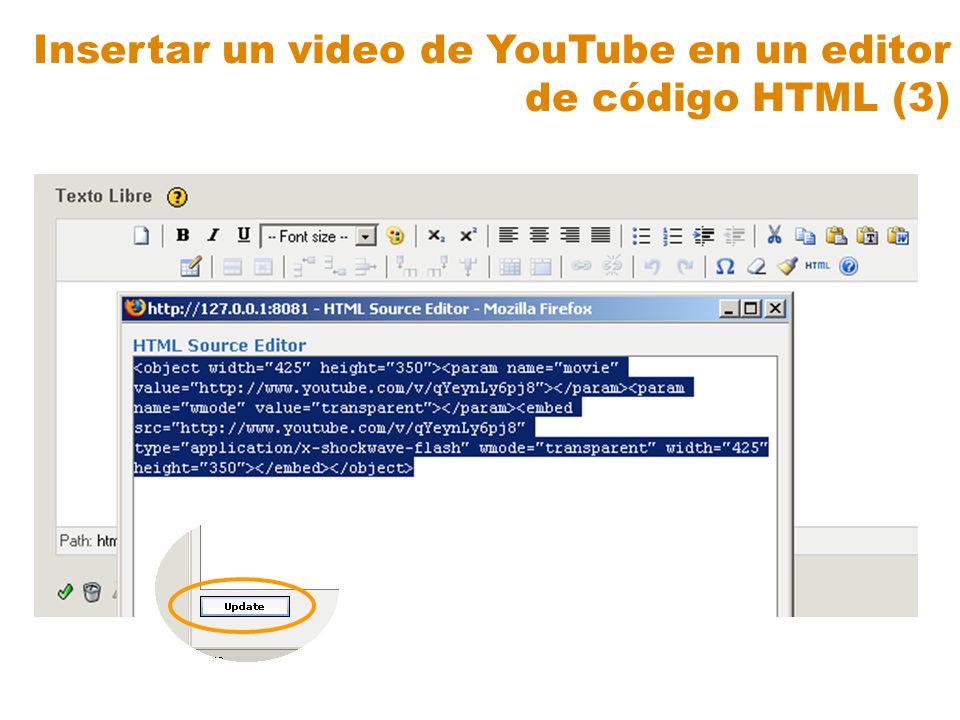Viewport: 960px width, 720px height.
Task: Open editor help blue question icon
Action: (849, 266)
